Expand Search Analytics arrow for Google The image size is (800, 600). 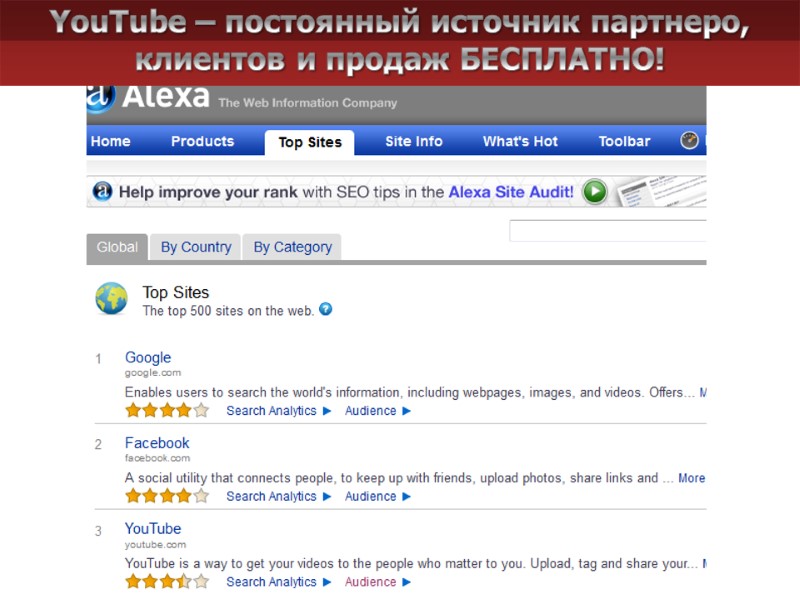click(x=327, y=411)
